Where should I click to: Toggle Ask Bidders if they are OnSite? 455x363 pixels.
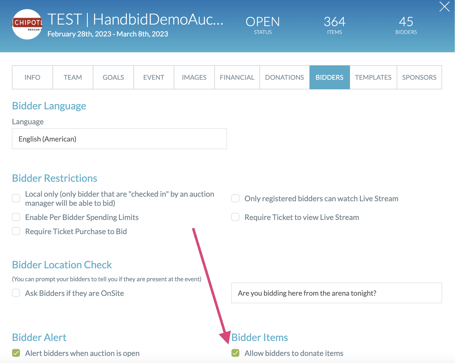click(16, 293)
